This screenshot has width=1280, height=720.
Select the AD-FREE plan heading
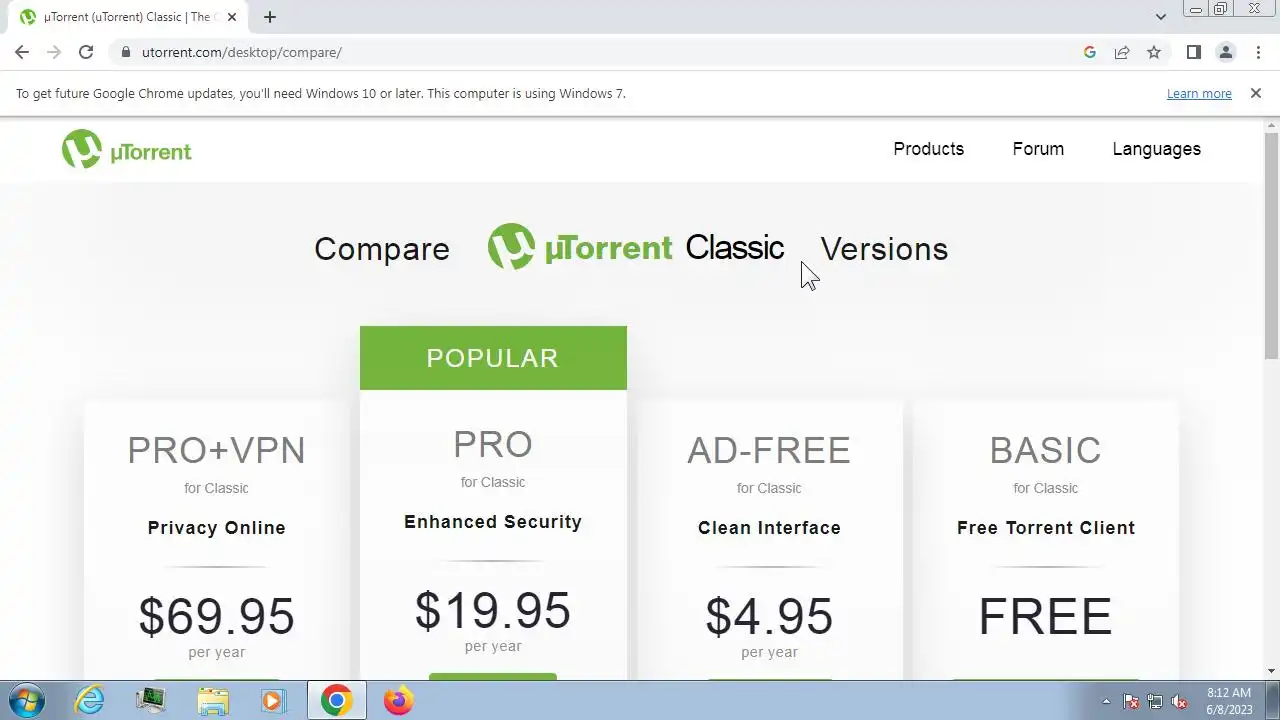tap(769, 450)
